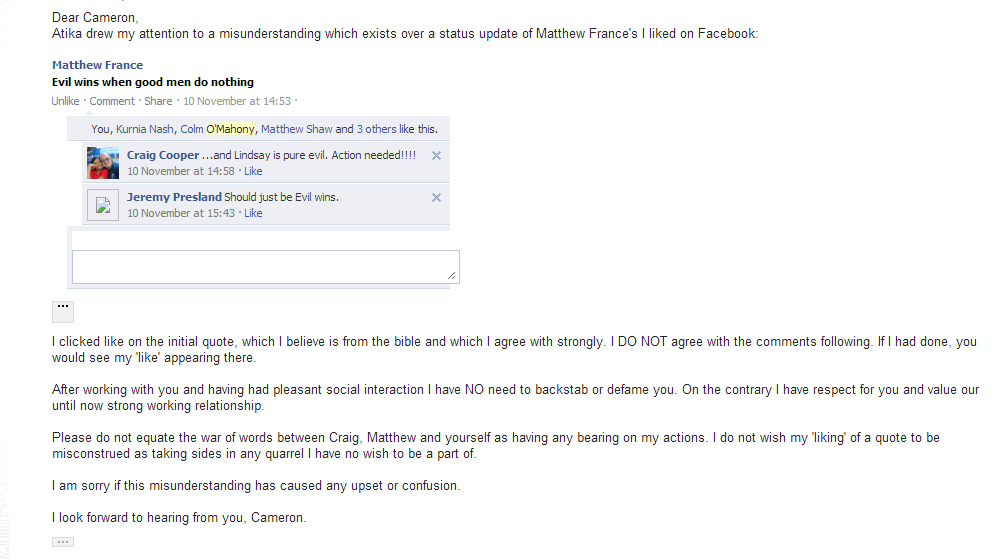Delete Jeremy Presland's comment using X

pyautogui.click(x=436, y=198)
